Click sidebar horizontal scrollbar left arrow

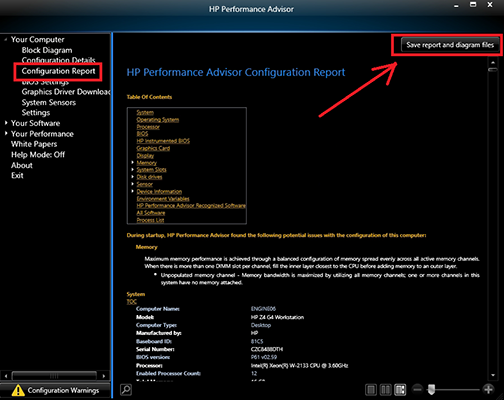point(6,376)
